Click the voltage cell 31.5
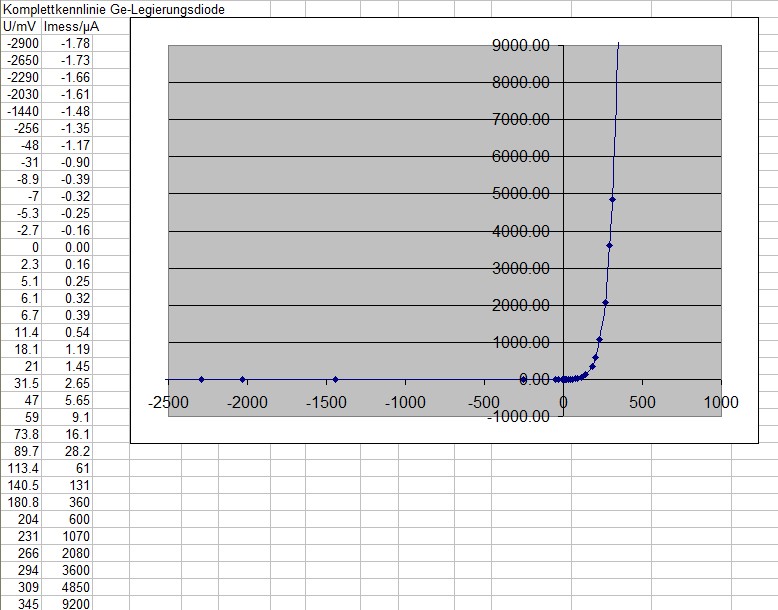778x610 pixels. 21,383
